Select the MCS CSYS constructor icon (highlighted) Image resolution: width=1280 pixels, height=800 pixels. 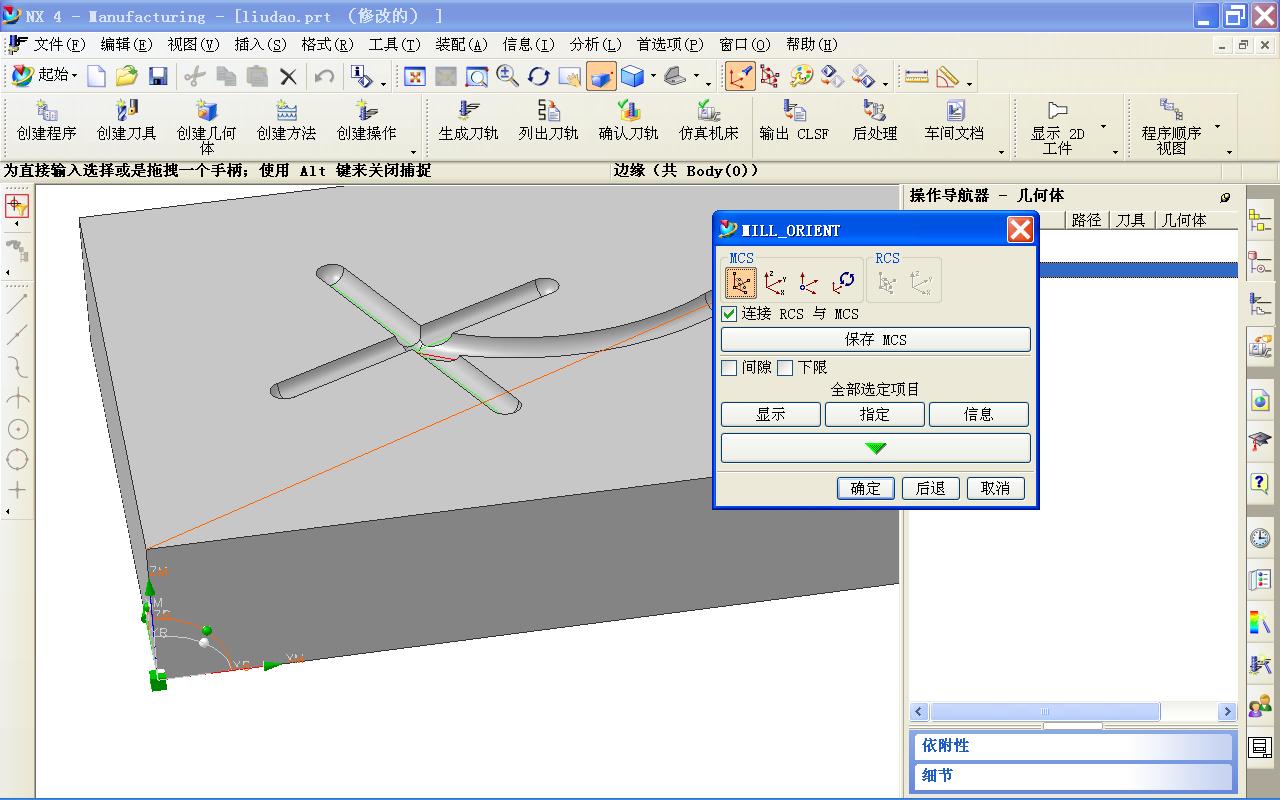[740, 283]
